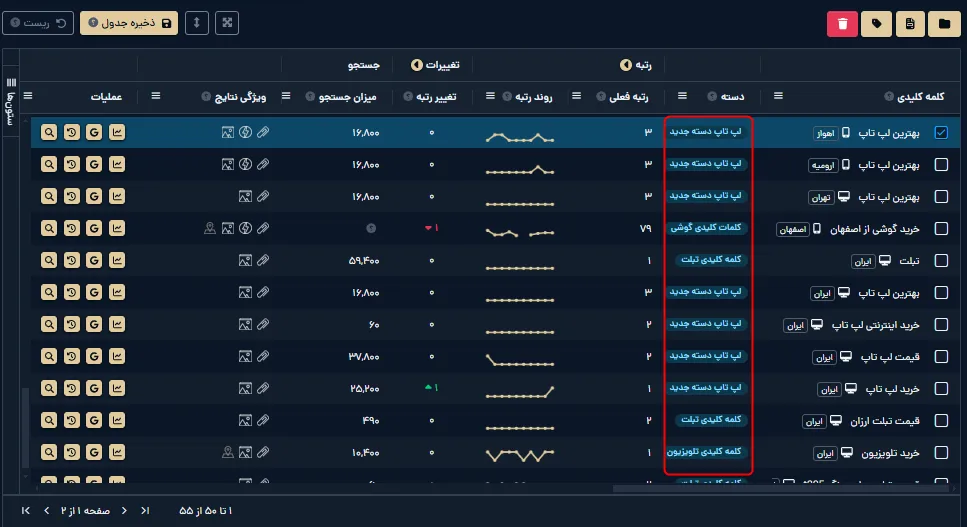967x527 pixels.
Task: Collapse the رتبه column group arrow
Action: coord(625,65)
